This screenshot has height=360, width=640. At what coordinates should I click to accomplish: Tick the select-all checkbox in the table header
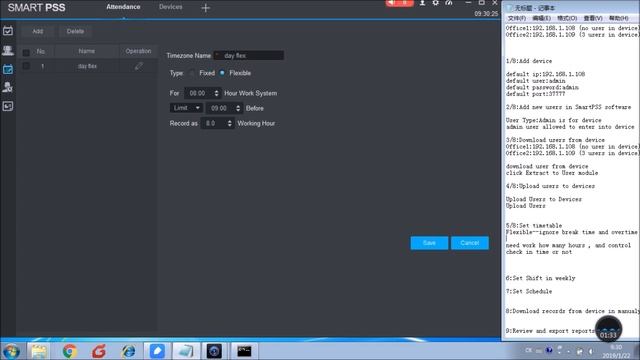click(26, 52)
